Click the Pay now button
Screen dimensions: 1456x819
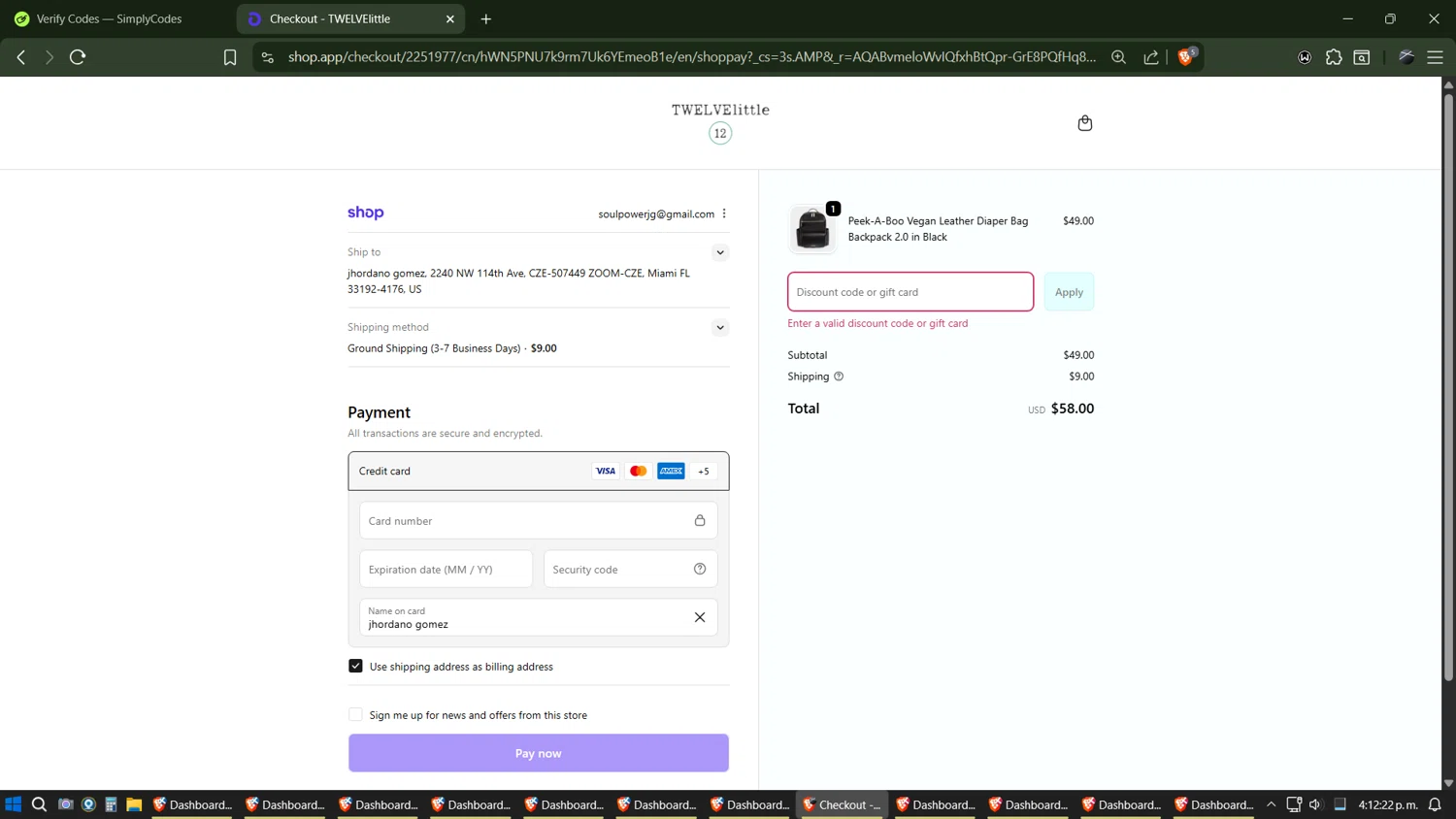coord(539,753)
